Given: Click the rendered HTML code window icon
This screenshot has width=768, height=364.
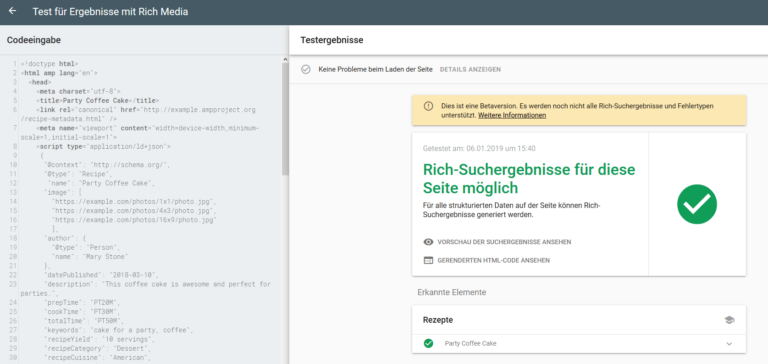Looking at the screenshot, I should coord(428,261).
